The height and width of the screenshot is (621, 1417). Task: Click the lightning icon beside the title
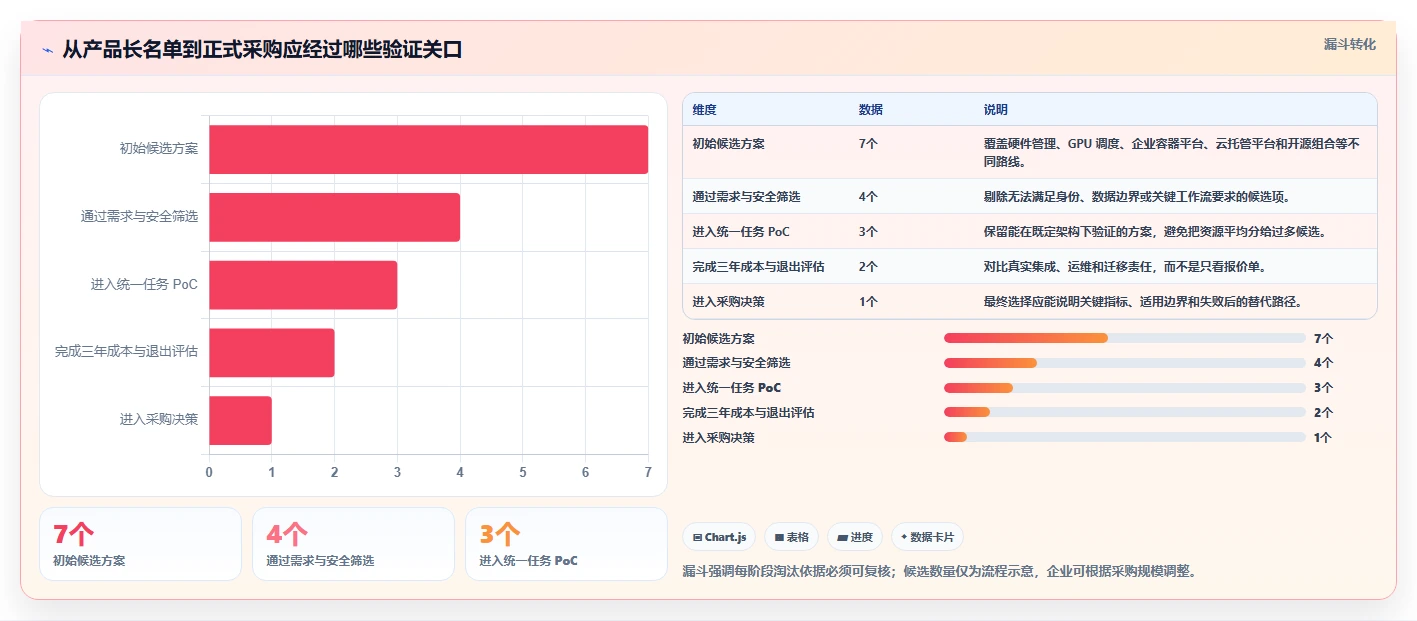point(48,50)
